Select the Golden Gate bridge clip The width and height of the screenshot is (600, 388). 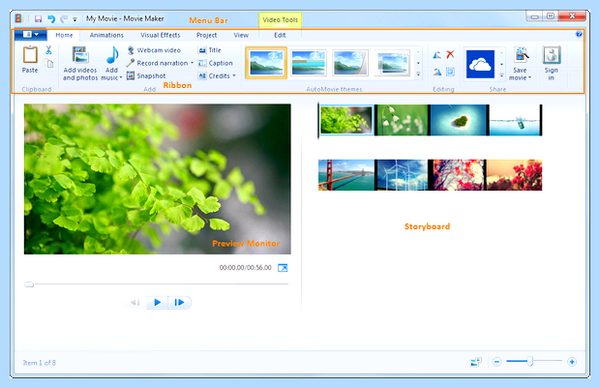click(346, 175)
